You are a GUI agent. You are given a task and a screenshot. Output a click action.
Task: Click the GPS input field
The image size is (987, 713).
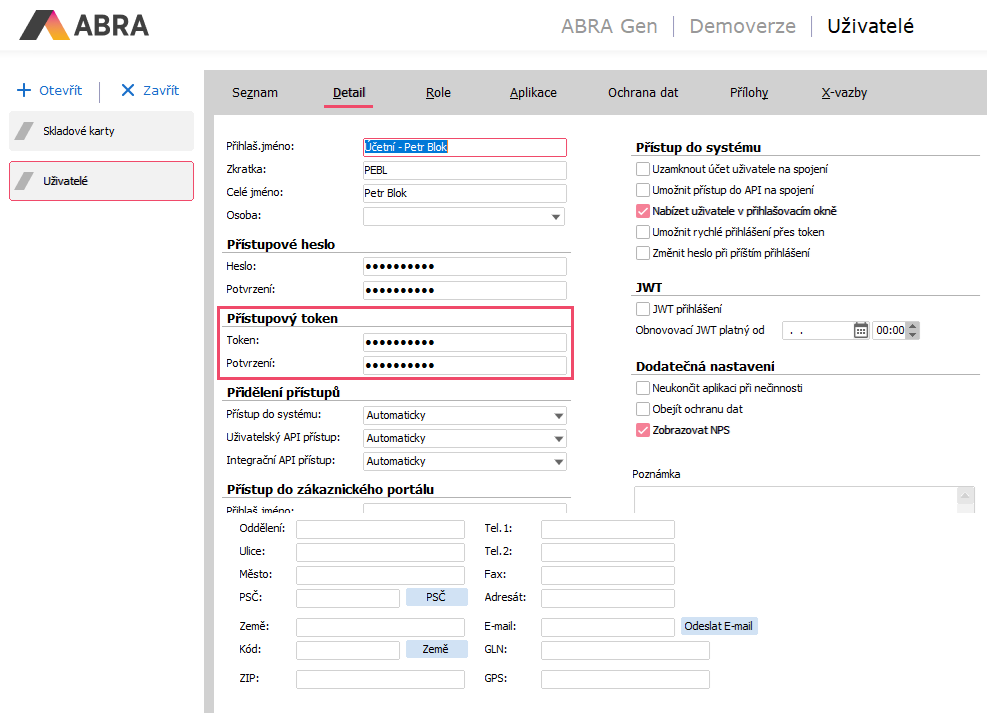coord(625,679)
